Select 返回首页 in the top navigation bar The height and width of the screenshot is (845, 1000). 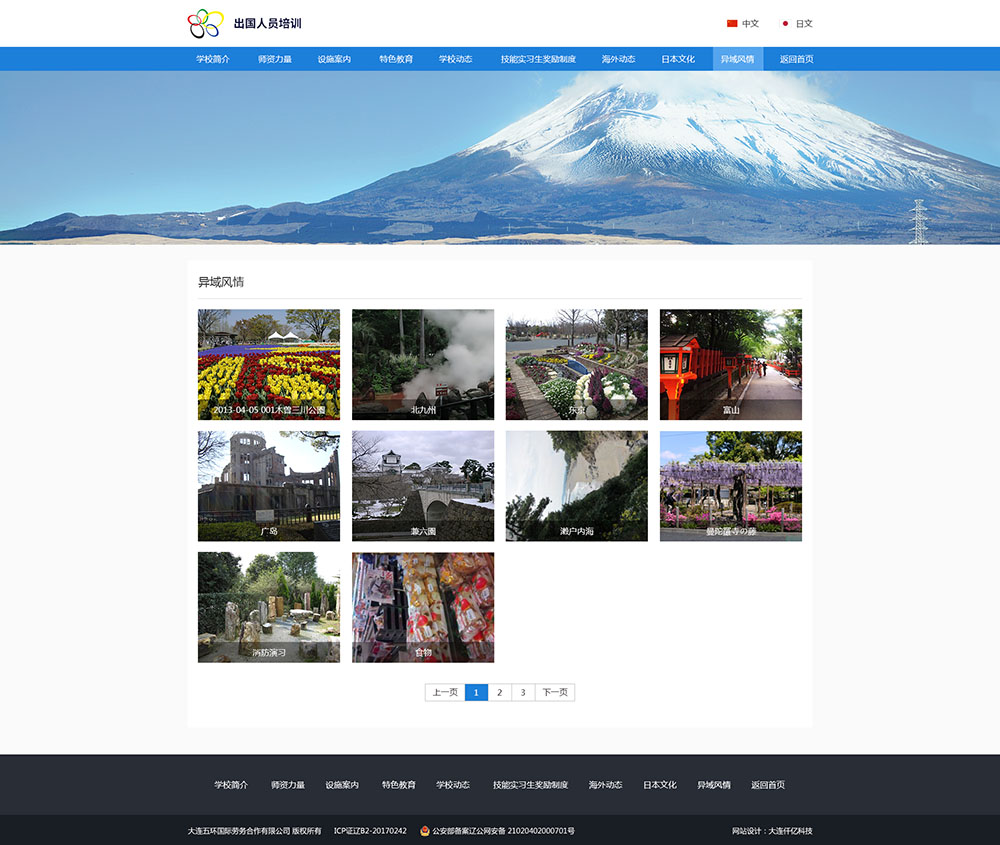[796, 59]
